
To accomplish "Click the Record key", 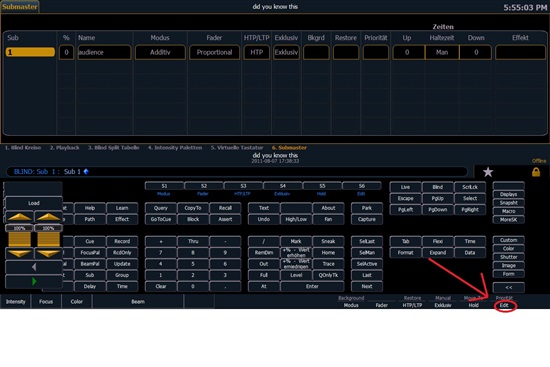I will pos(122,241).
